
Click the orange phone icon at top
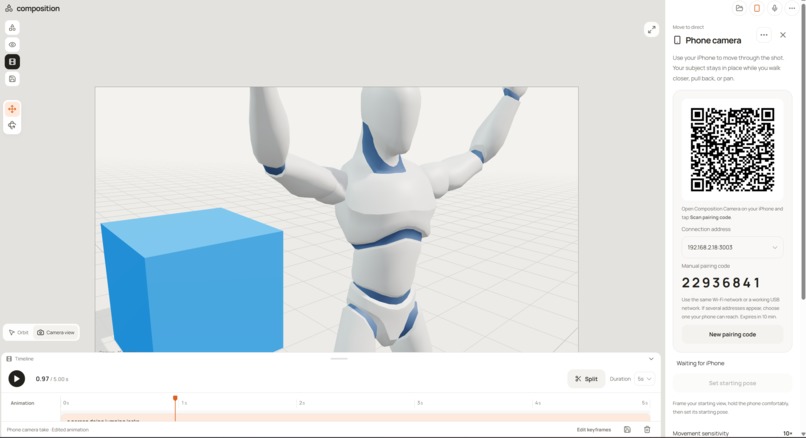pos(757,8)
